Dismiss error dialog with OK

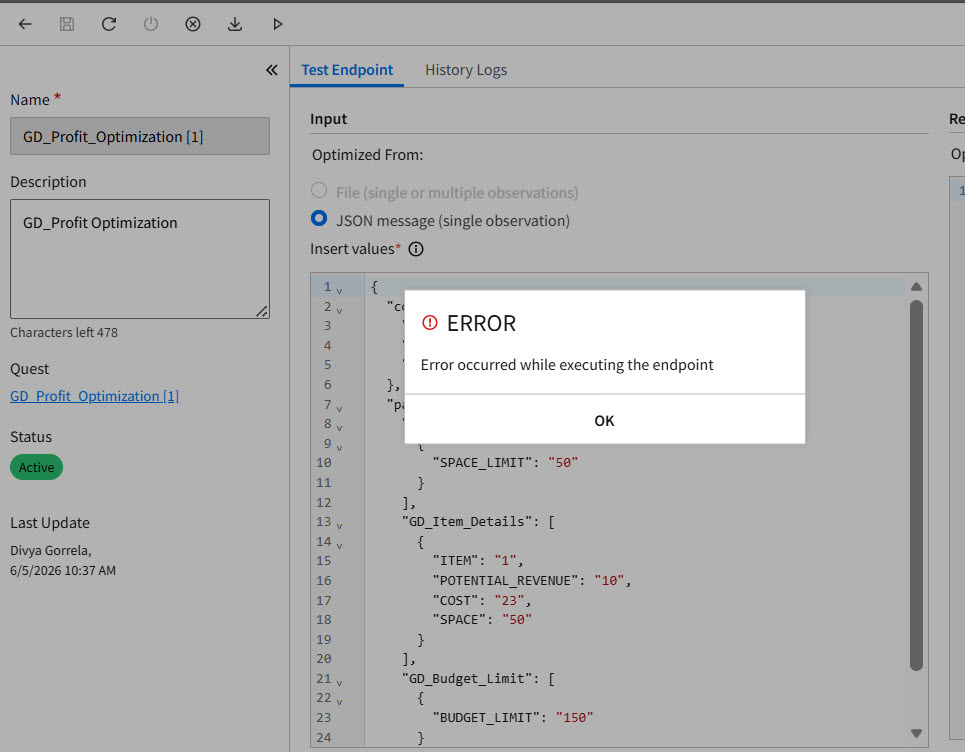tap(604, 420)
